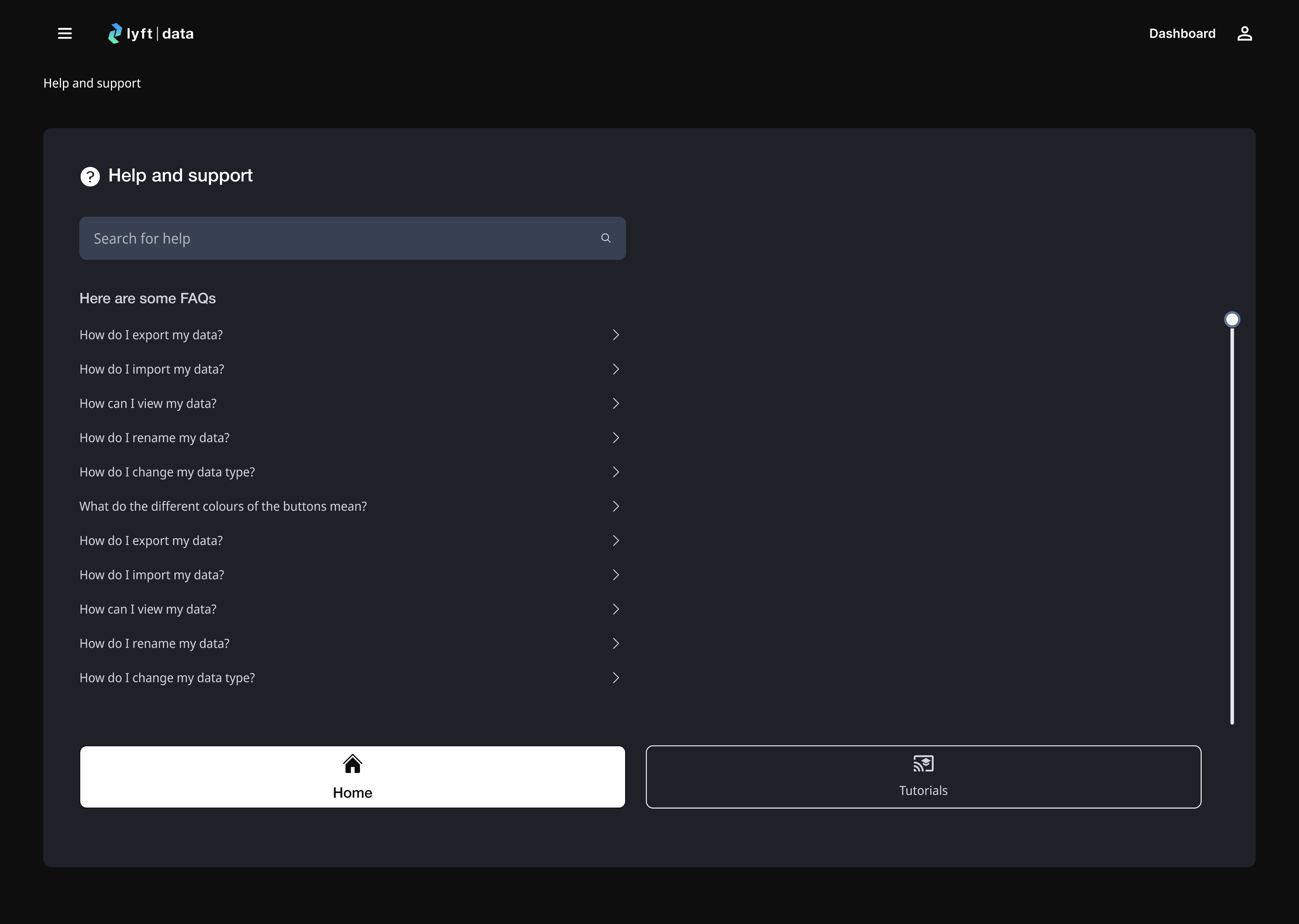Click the Help and support breadcrumb

(x=92, y=83)
